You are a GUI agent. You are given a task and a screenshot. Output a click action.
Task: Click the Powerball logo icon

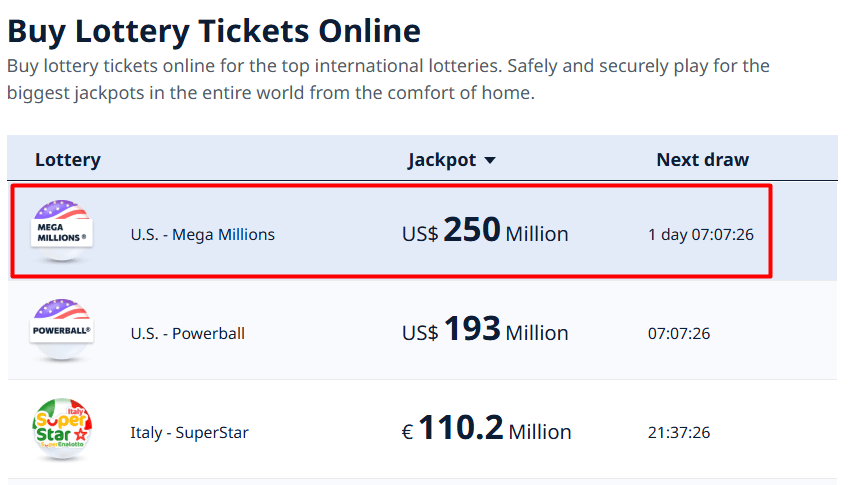(62, 330)
